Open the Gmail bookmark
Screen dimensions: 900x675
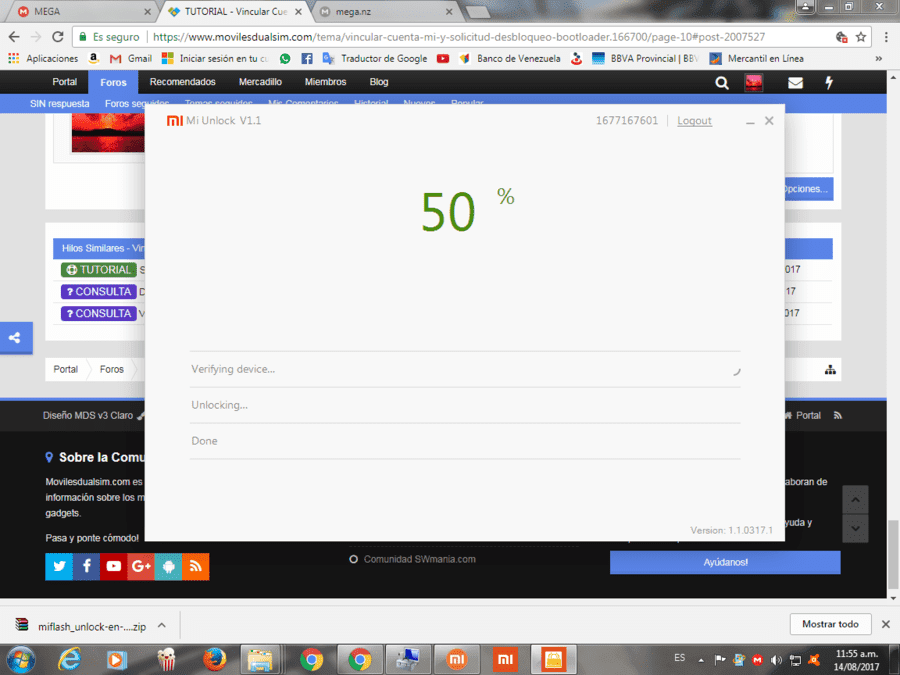(x=131, y=59)
